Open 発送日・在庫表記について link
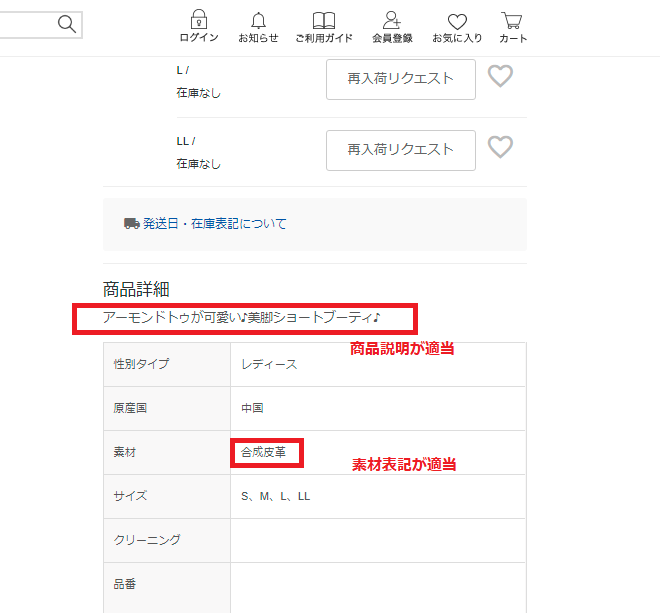Viewport: 660px width, 613px height. pyautogui.click(x=215, y=224)
